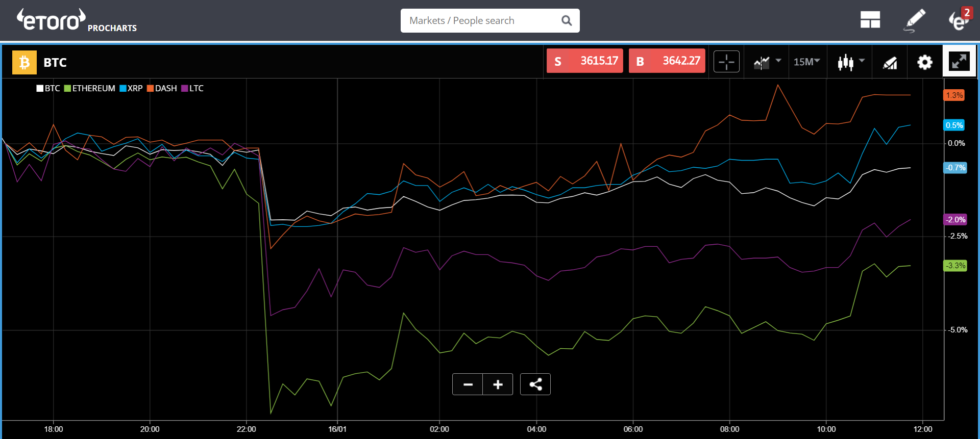Click the Buy button at 3642.27

pos(666,62)
